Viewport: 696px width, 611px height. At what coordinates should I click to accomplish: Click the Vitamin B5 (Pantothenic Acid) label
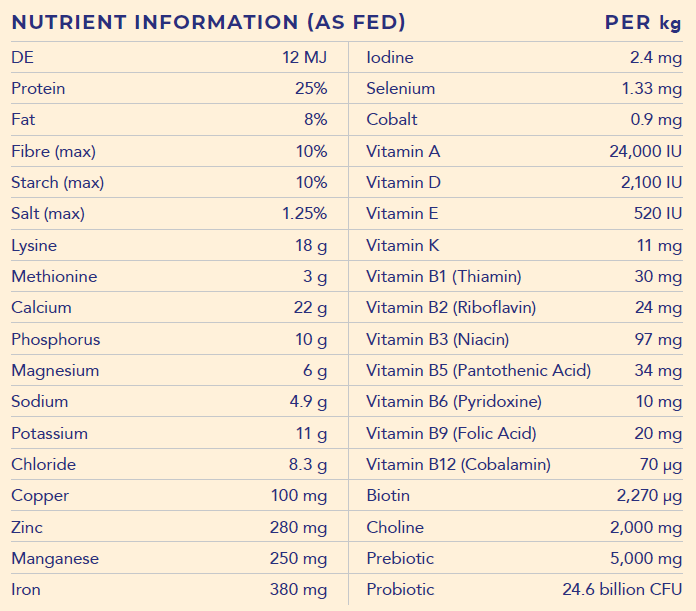[x=479, y=371]
